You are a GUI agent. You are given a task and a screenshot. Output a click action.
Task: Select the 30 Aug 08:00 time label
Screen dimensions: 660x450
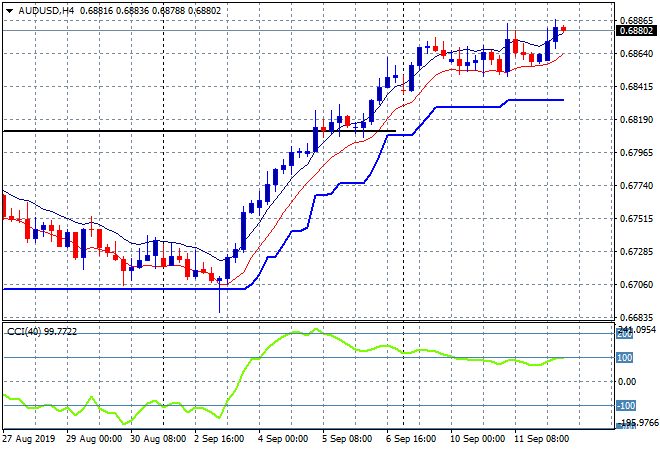pyautogui.click(x=158, y=439)
